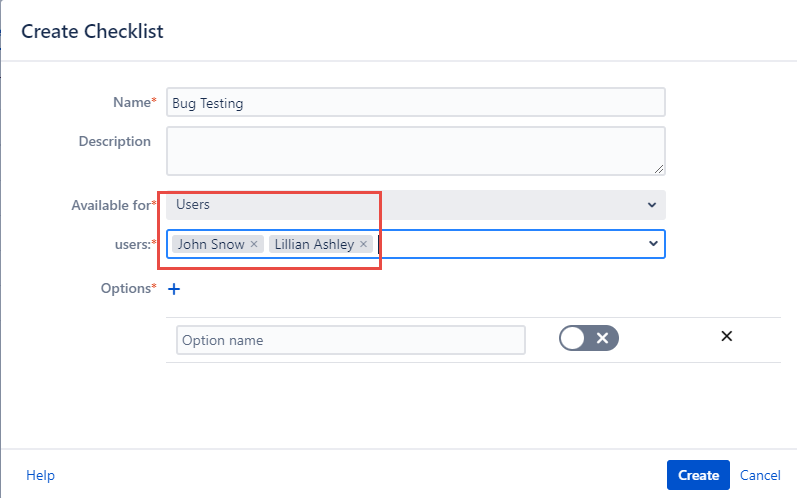
Task: Click into the Description text area
Action: click(x=415, y=150)
